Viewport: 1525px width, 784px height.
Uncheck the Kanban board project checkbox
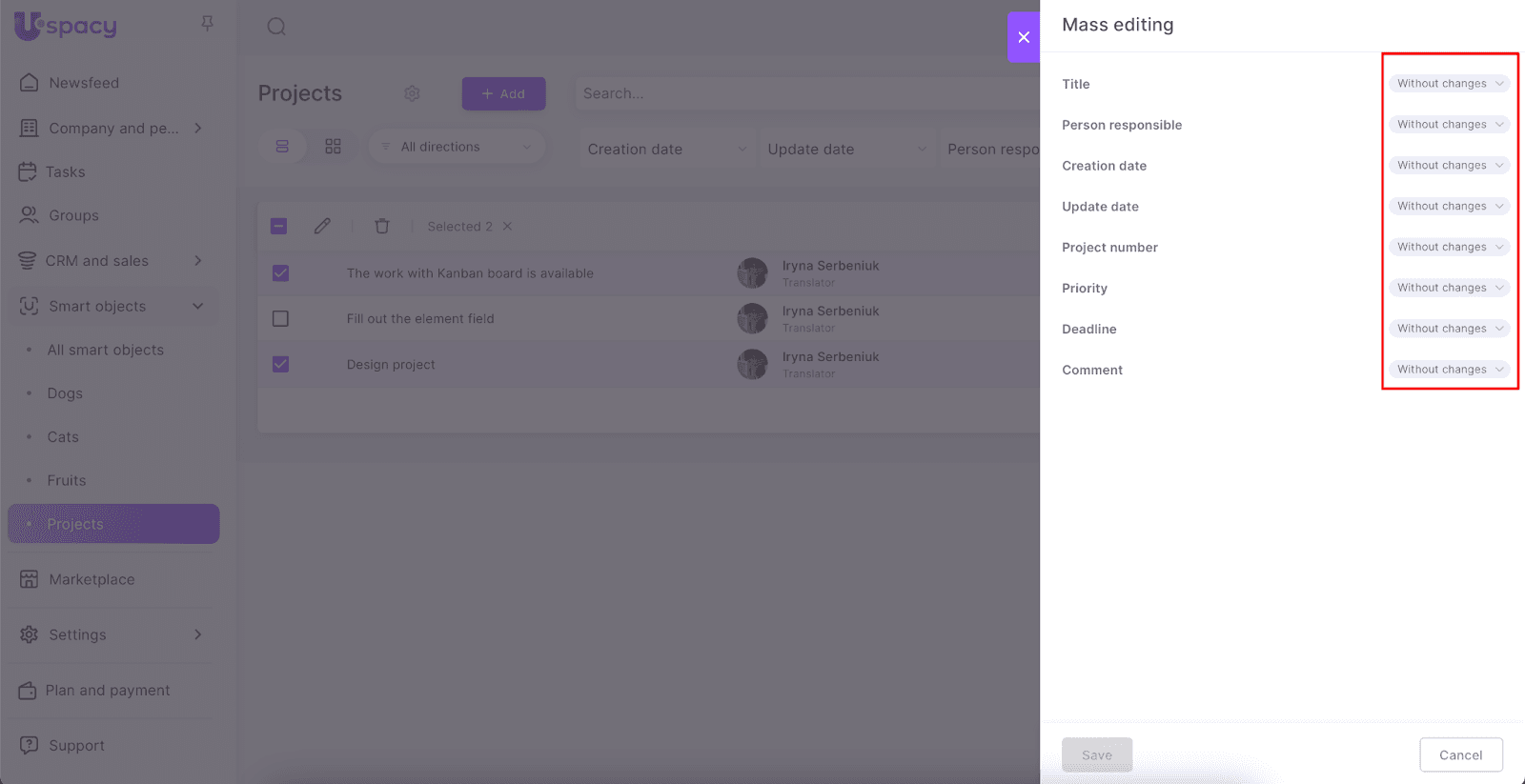280,273
